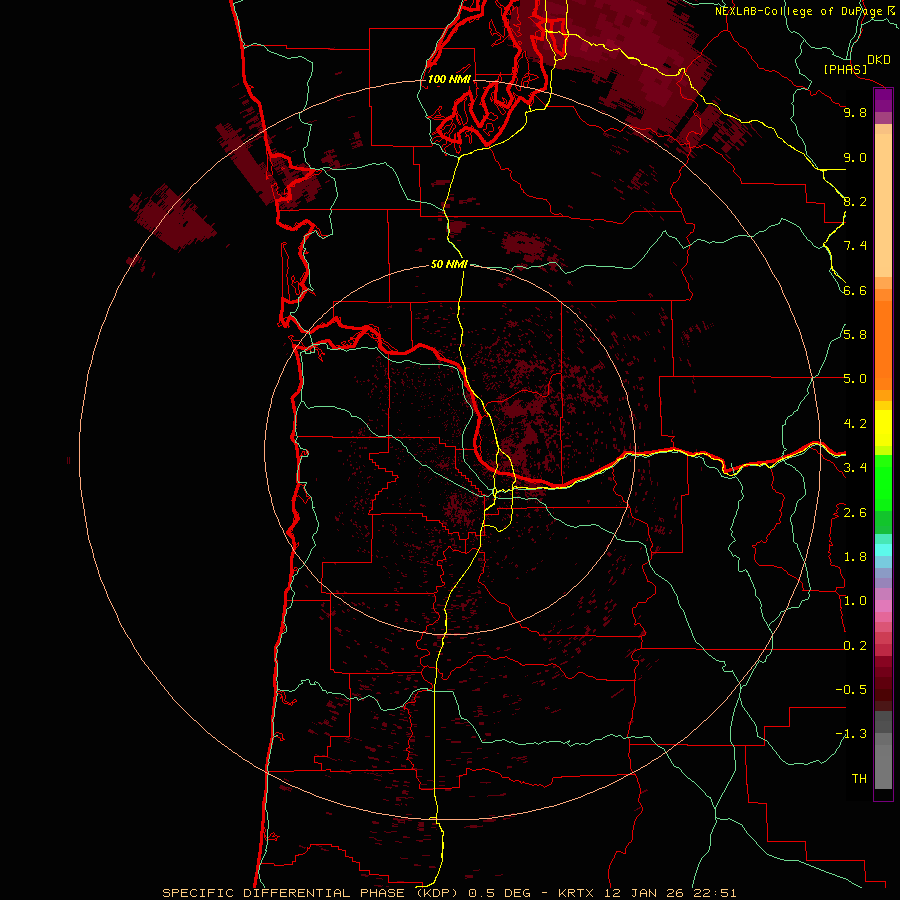Screen dimensions: 900x900
Task: Click the -1.3 scale value
Action: point(851,734)
